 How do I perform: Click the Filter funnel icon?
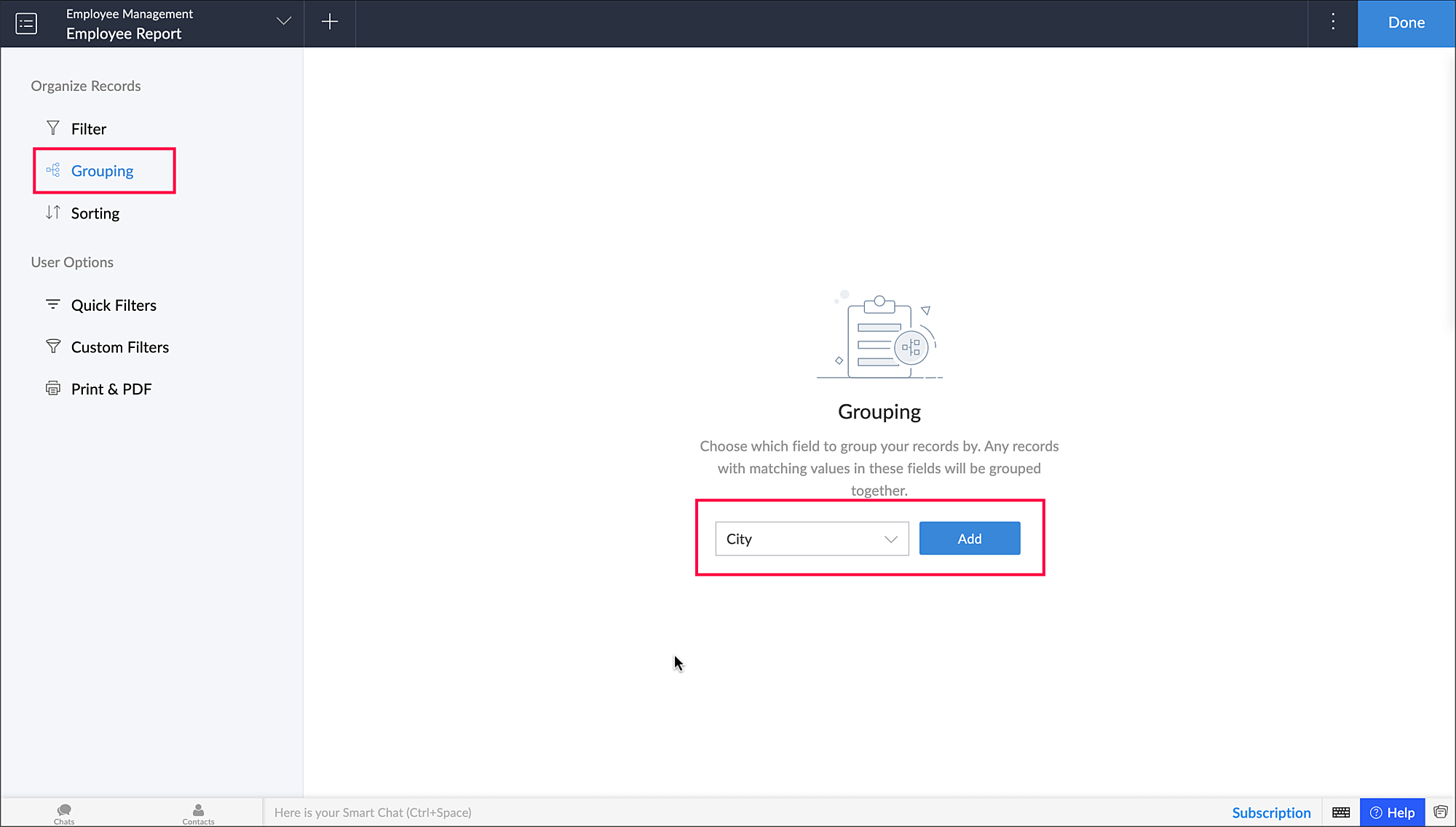[53, 128]
